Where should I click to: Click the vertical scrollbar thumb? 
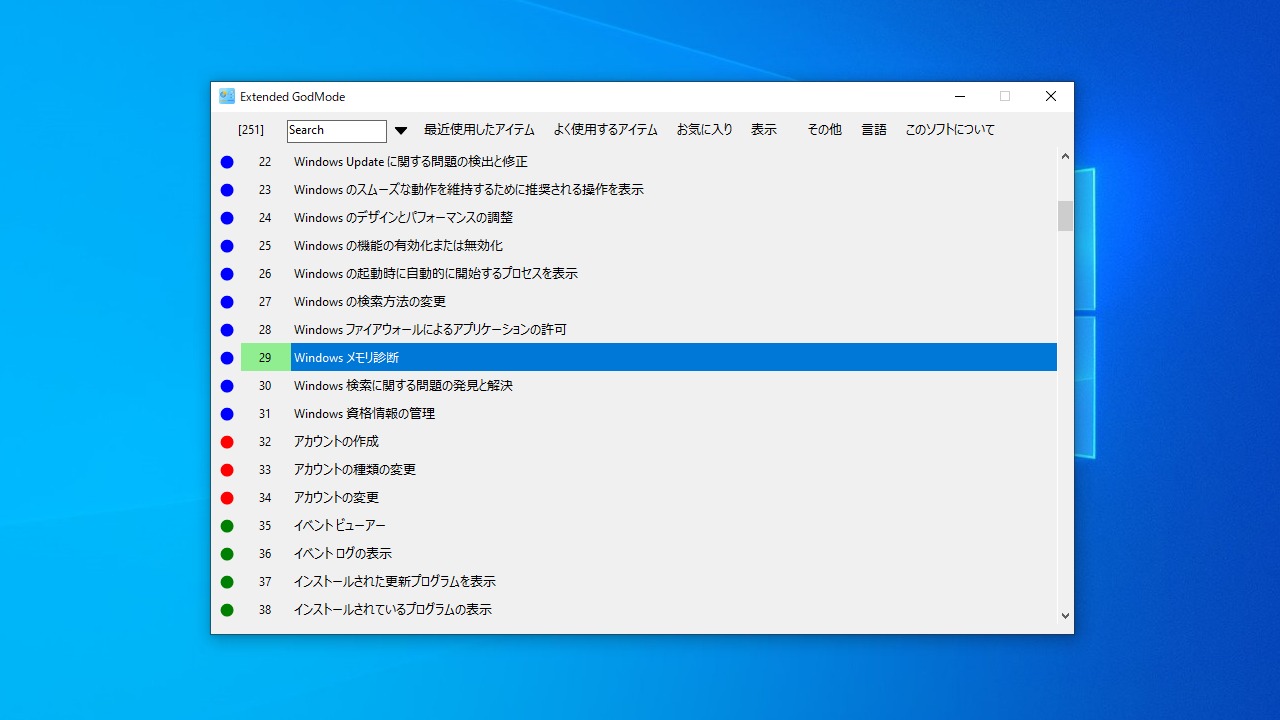[1065, 216]
